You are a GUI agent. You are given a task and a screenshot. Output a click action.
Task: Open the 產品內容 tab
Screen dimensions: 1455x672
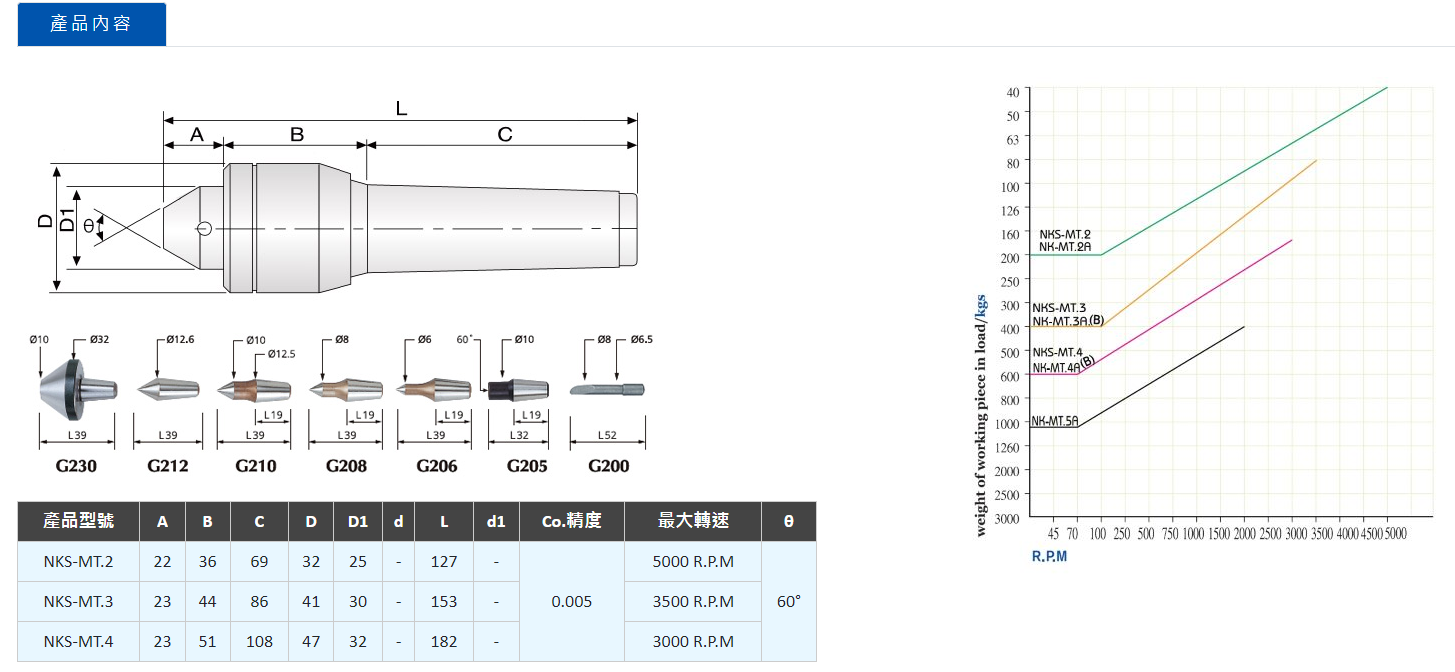tap(91, 24)
